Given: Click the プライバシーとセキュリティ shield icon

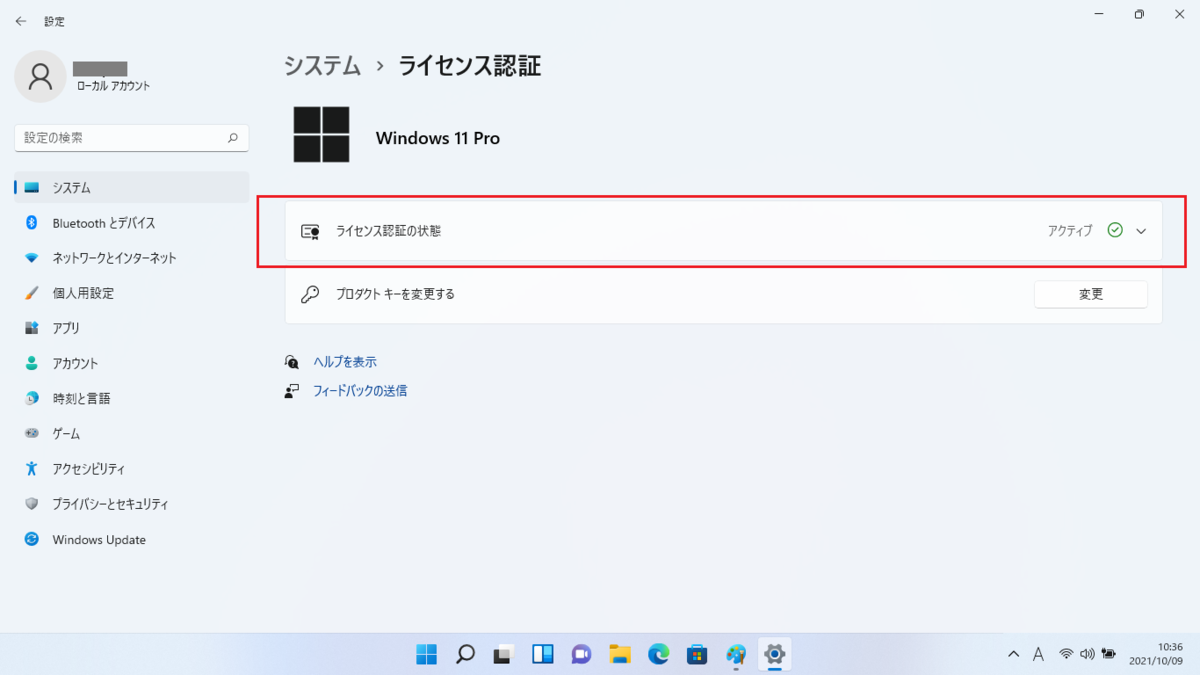Looking at the screenshot, I should click(x=32, y=504).
